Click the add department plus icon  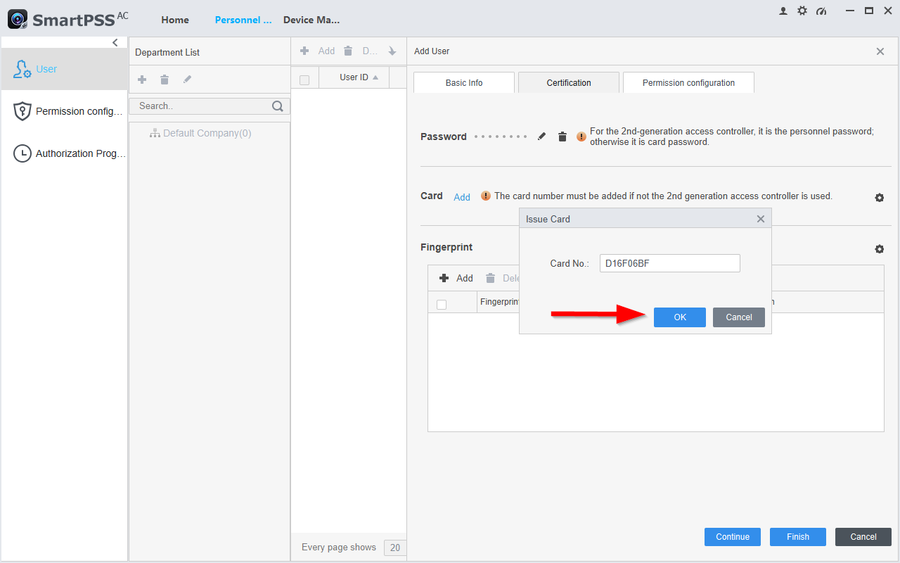point(142,80)
